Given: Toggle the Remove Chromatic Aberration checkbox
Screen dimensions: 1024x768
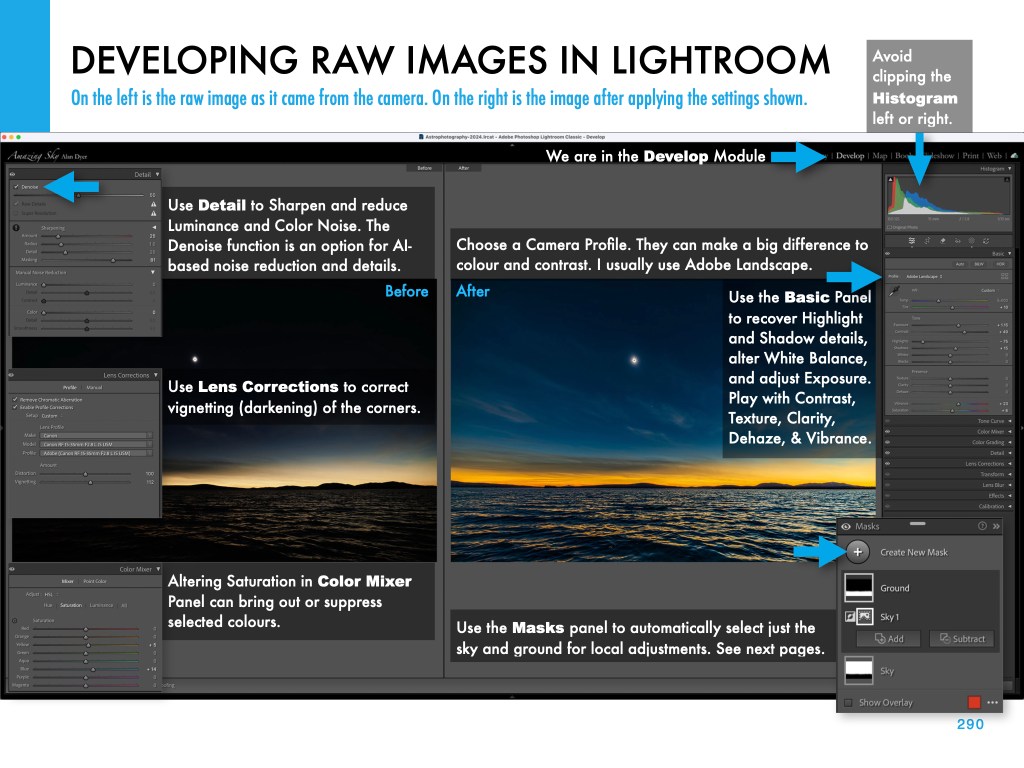Looking at the screenshot, I should coord(15,399).
